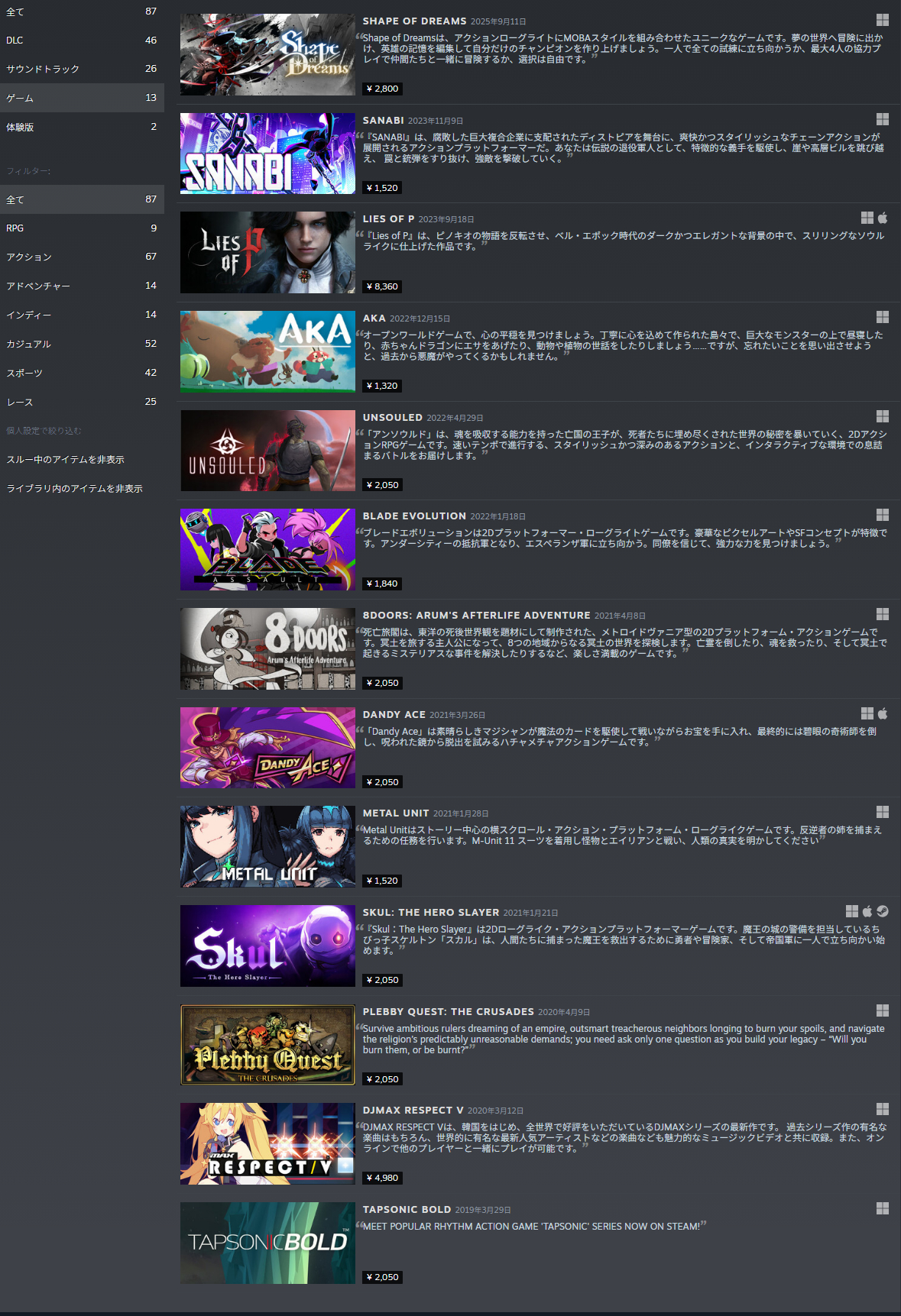
Task: Filter by RPG genre
Action: click(x=82, y=228)
